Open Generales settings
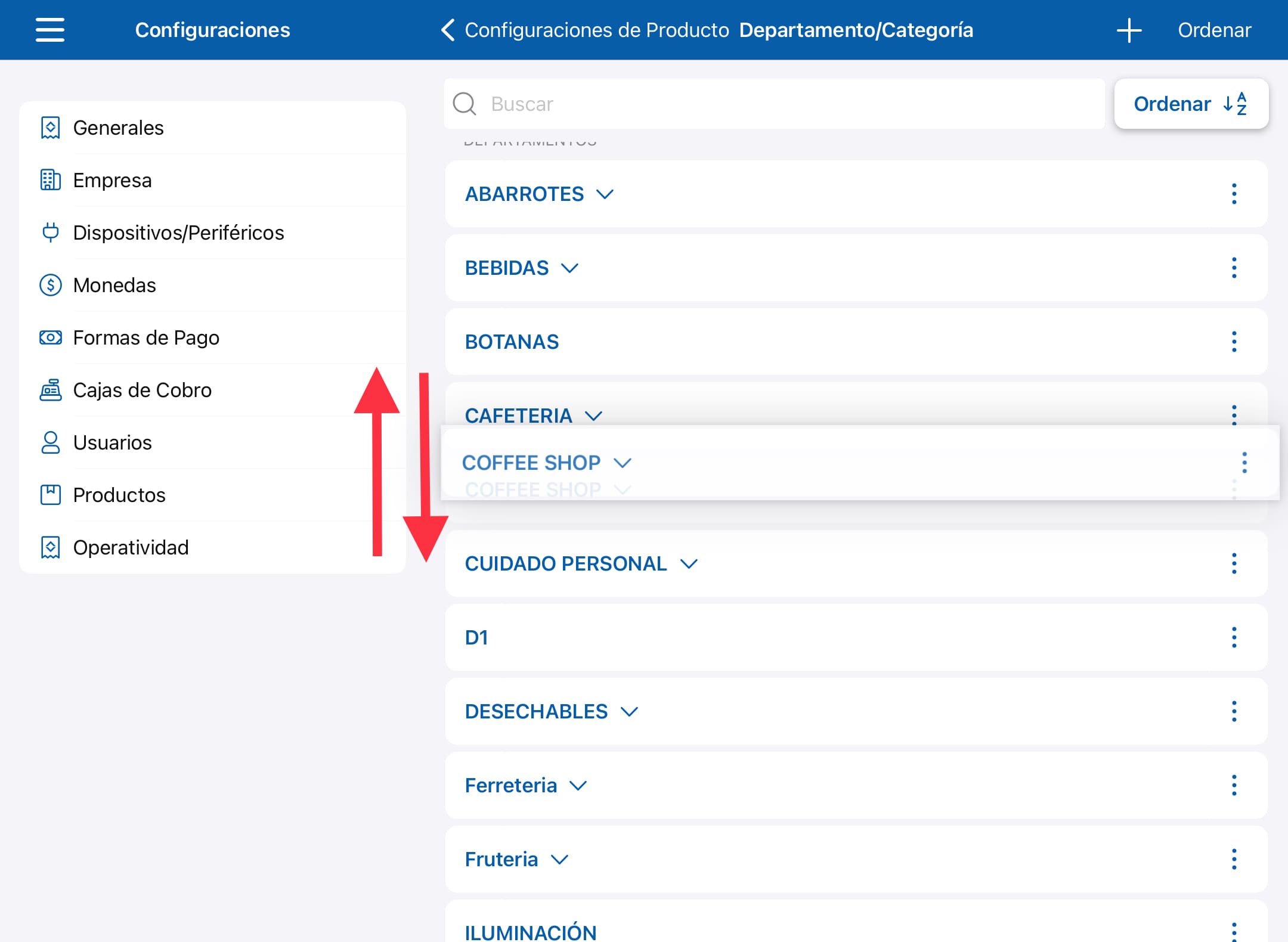 pyautogui.click(x=212, y=128)
